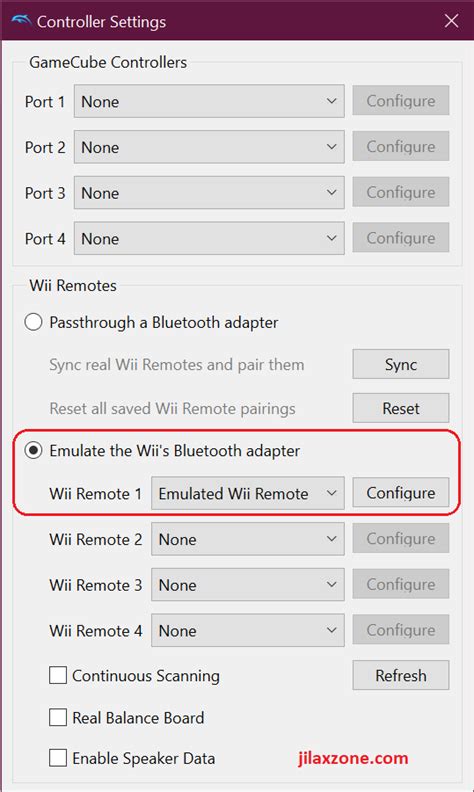Reset all saved Wii Remote pairings

(401, 408)
